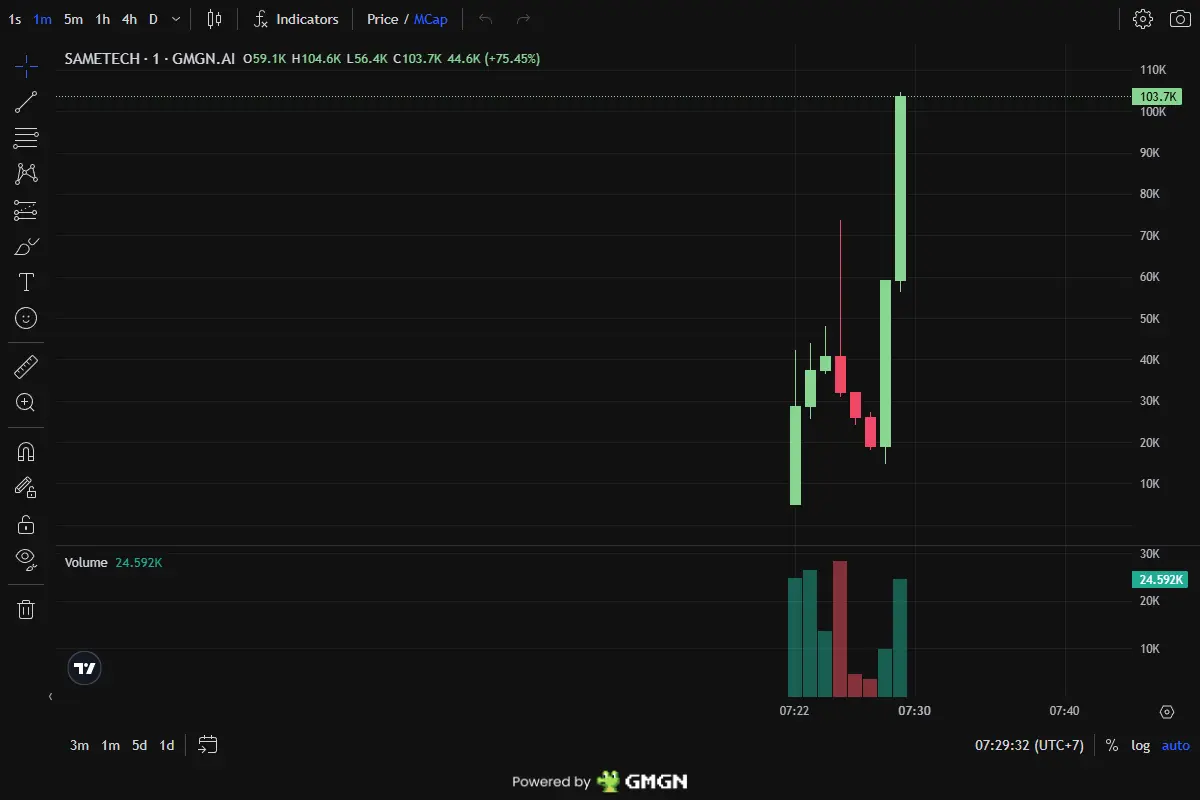1200x800 pixels.
Task: Click the TradingView logo badge
Action: pyautogui.click(x=85, y=668)
